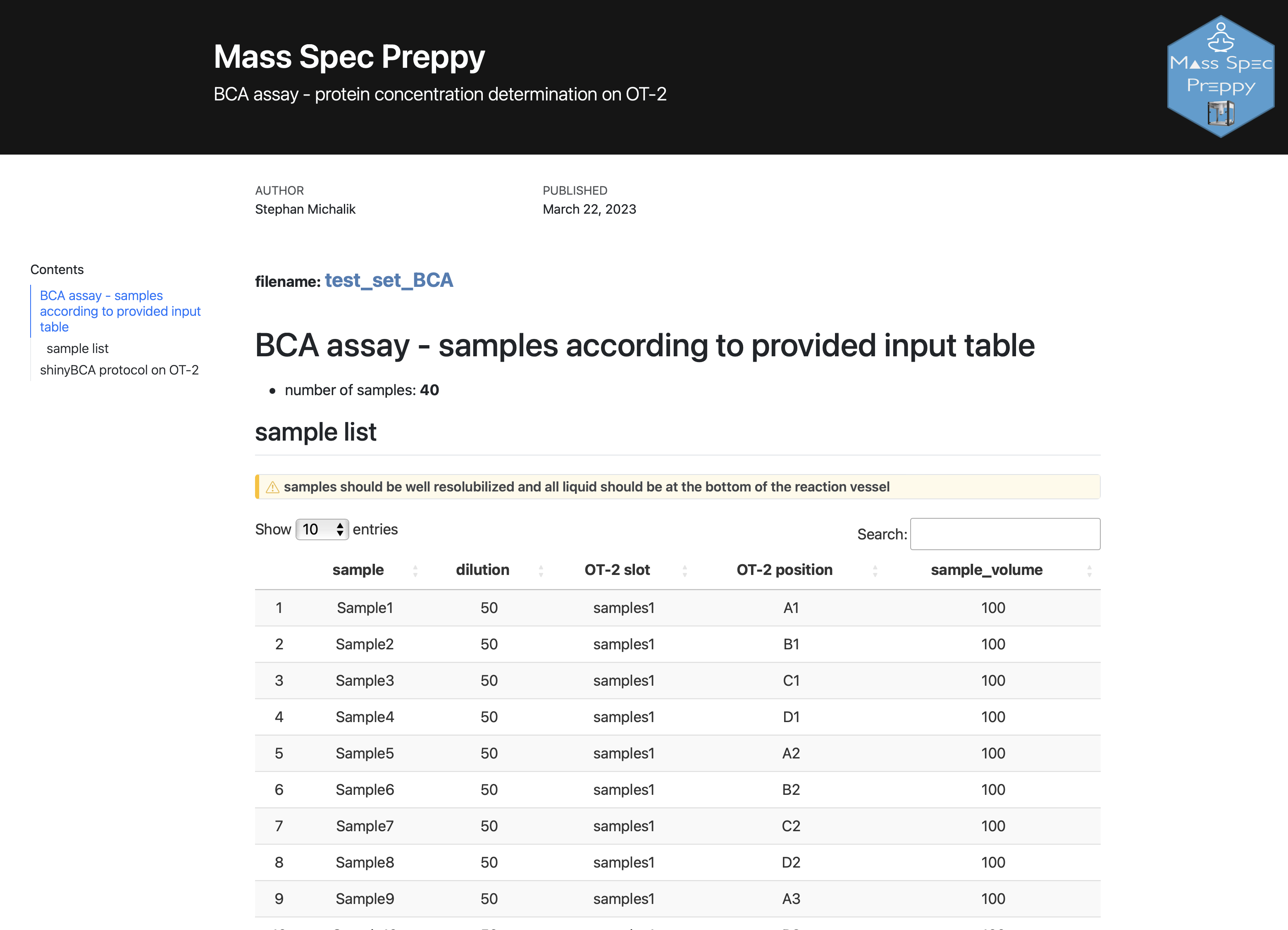Image resolution: width=1288 pixels, height=930 pixels.
Task: Click the warning triangle icon in the callout
Action: [x=272, y=487]
